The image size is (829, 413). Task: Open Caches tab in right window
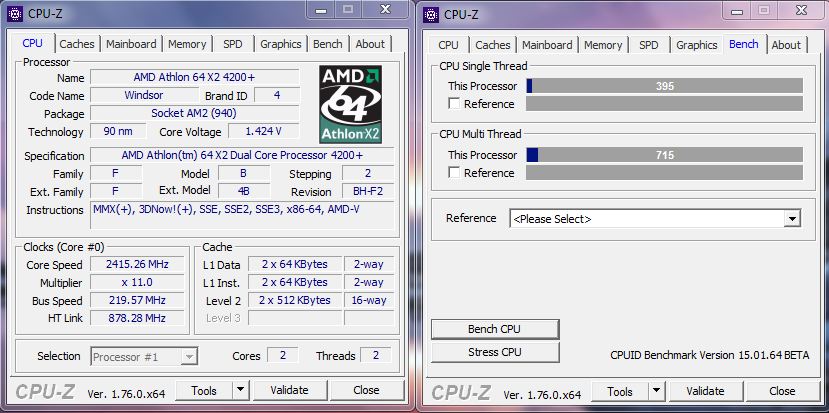click(493, 45)
